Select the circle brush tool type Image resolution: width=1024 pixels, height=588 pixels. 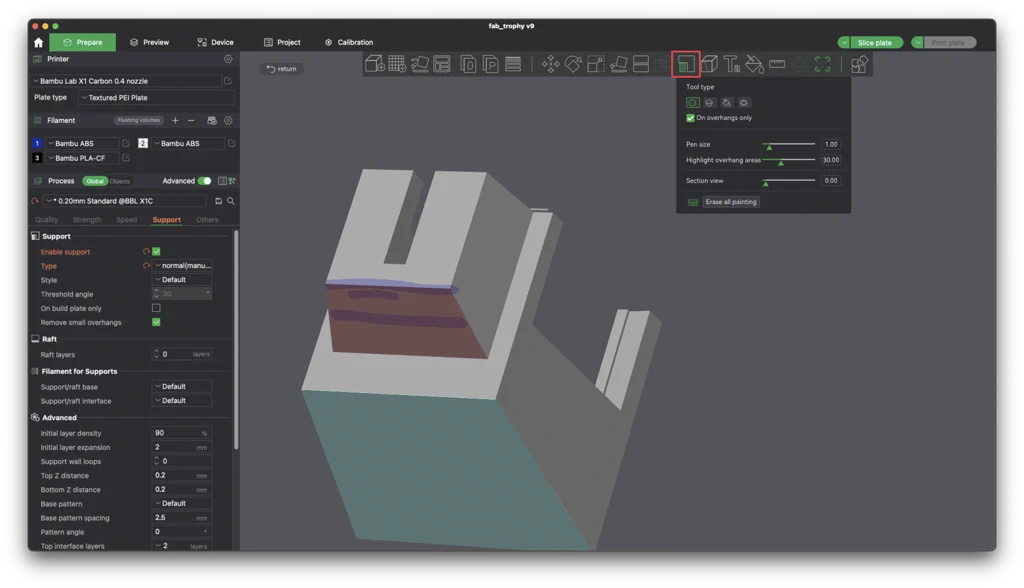692,103
